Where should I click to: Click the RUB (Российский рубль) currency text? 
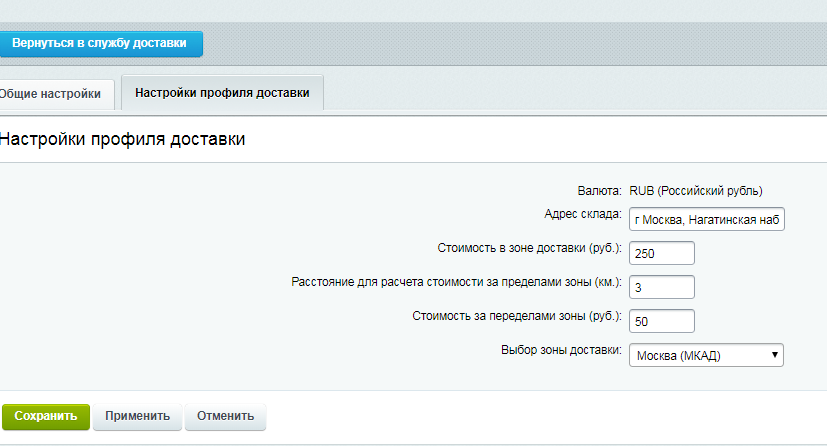696,191
